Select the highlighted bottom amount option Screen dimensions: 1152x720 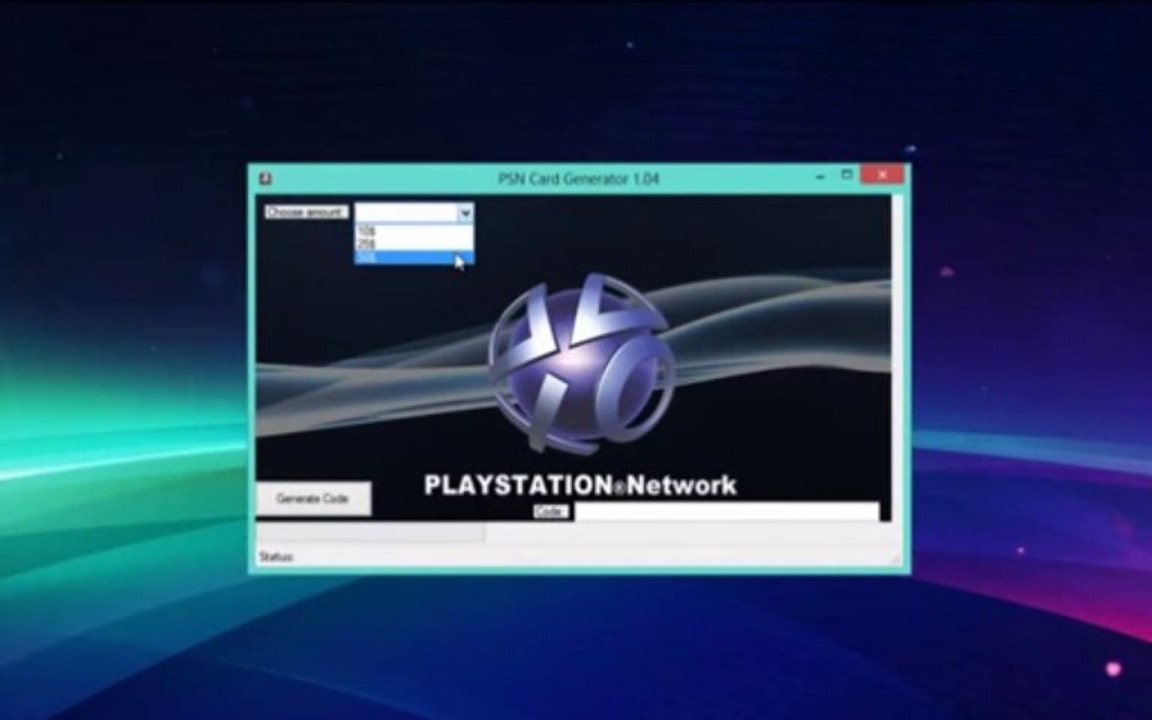click(x=414, y=258)
